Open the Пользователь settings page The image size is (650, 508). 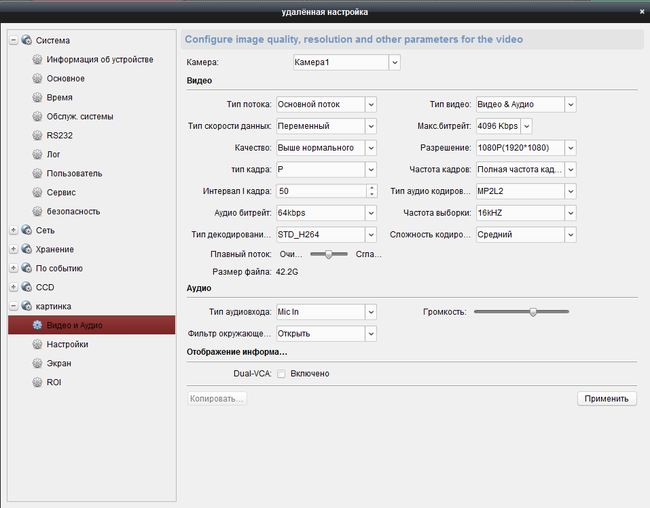[x=74, y=173]
